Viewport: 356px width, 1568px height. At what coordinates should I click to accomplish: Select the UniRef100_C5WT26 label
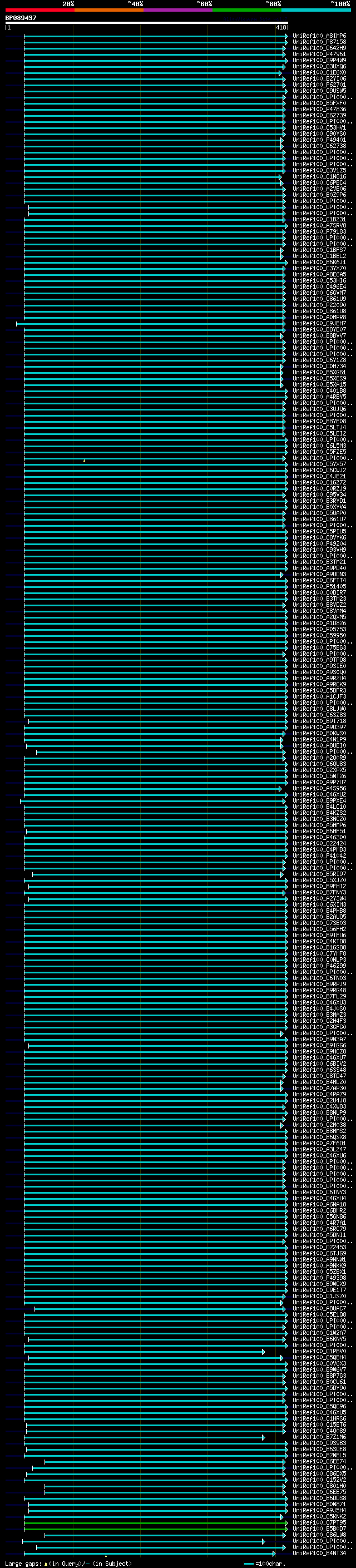(319, 776)
